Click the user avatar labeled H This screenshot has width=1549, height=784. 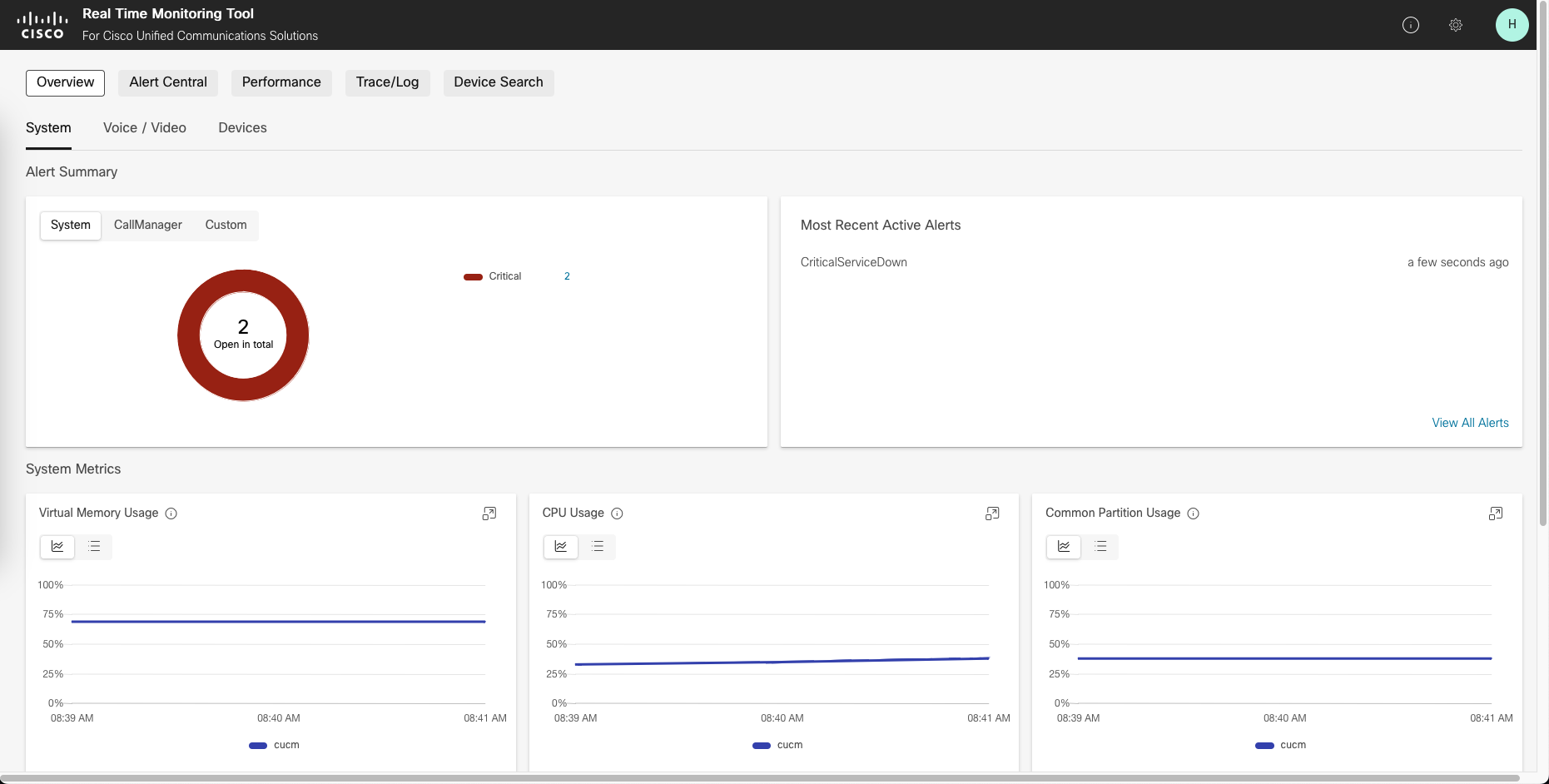[x=1512, y=25]
